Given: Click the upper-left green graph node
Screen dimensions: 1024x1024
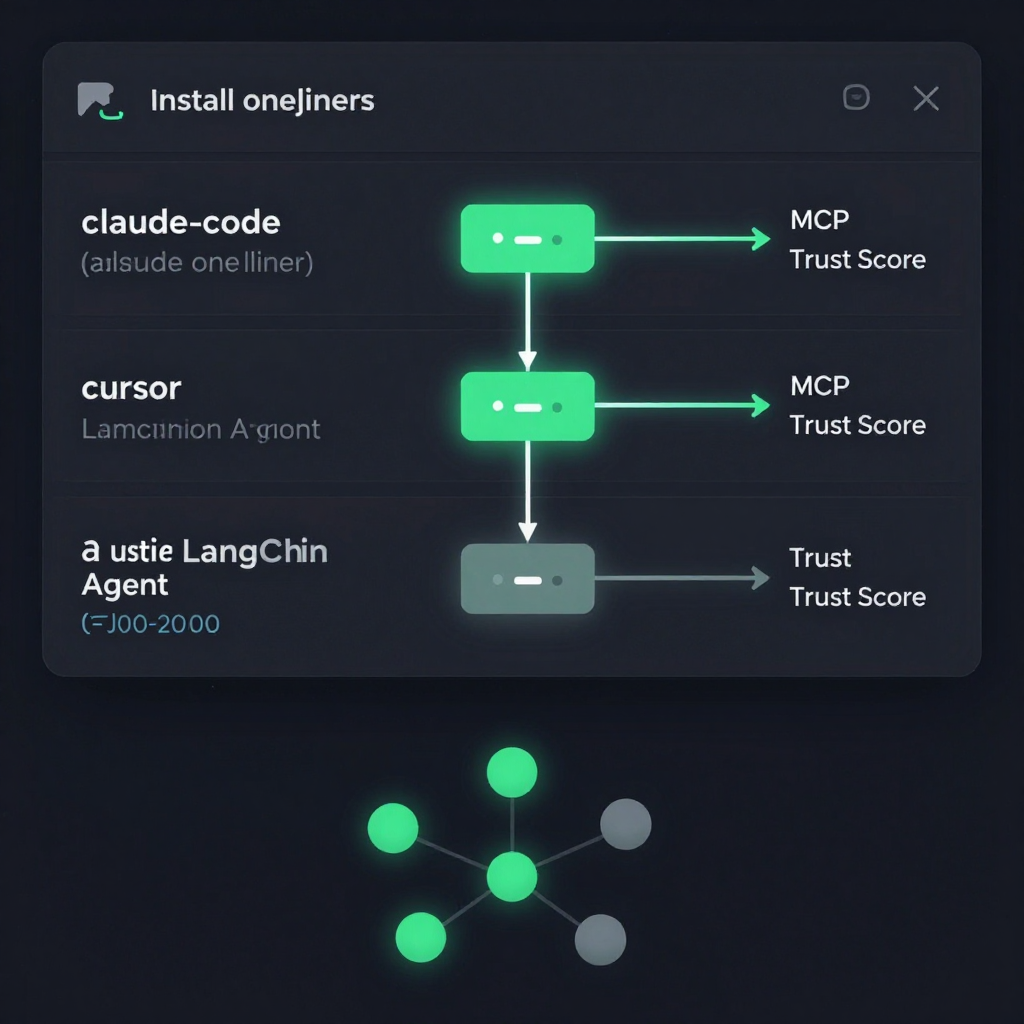Looking at the screenshot, I should tap(393, 828).
